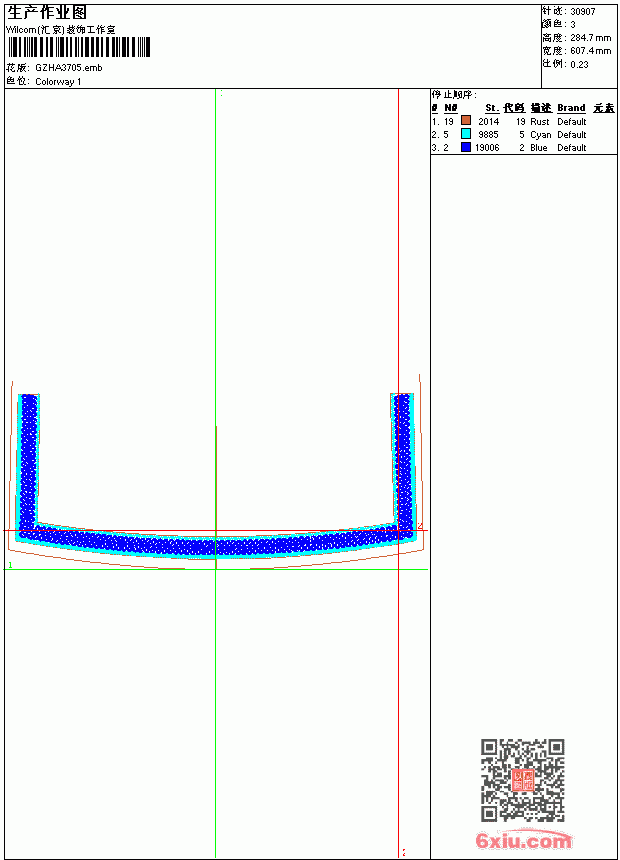Select the 'St.' column header
The width and height of the screenshot is (620, 860).
pos(492,108)
